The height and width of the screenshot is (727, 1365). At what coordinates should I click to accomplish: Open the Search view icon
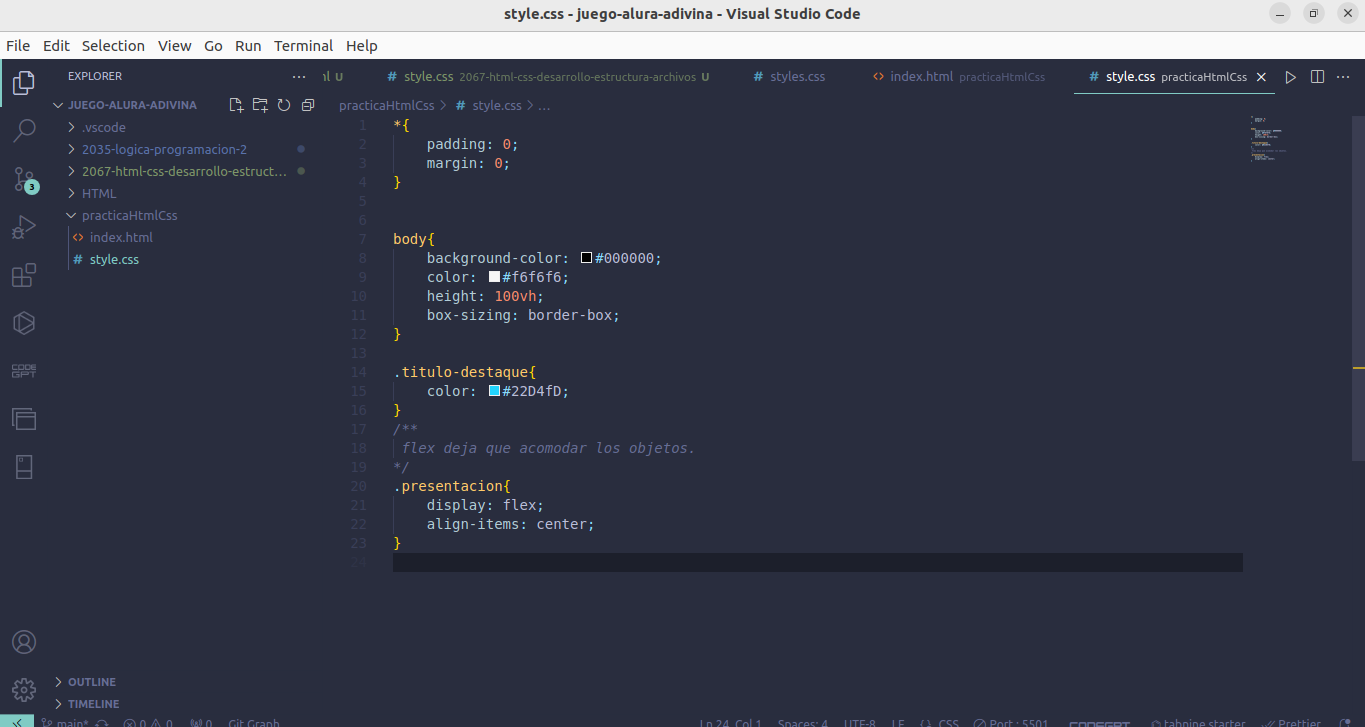pyautogui.click(x=24, y=130)
